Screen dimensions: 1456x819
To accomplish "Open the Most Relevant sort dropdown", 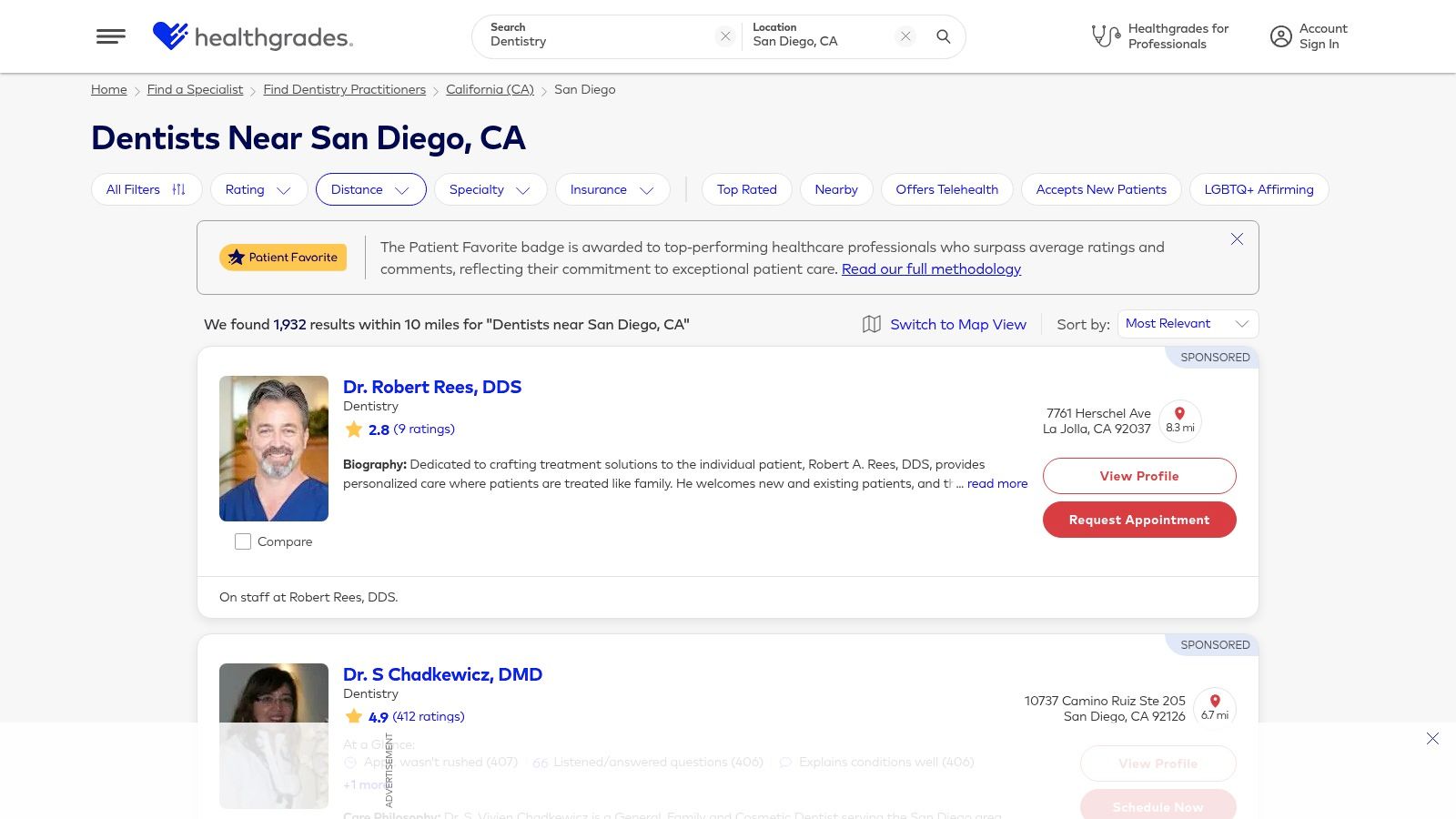I will [x=1186, y=323].
